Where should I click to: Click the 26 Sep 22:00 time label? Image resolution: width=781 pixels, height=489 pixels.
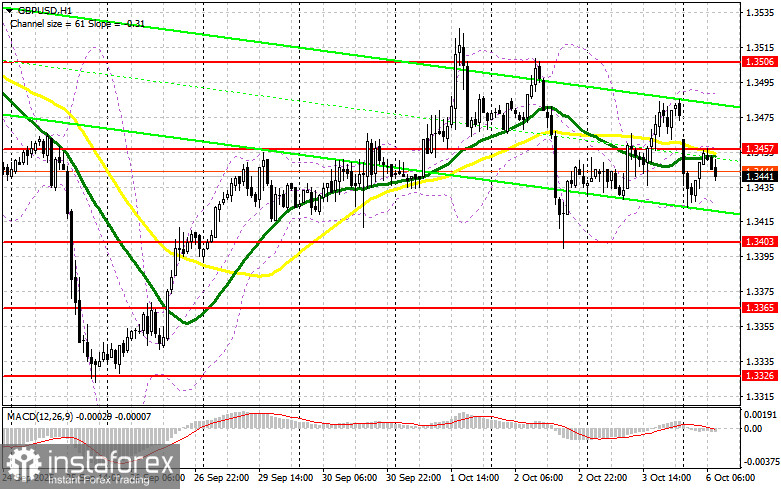click(222, 478)
